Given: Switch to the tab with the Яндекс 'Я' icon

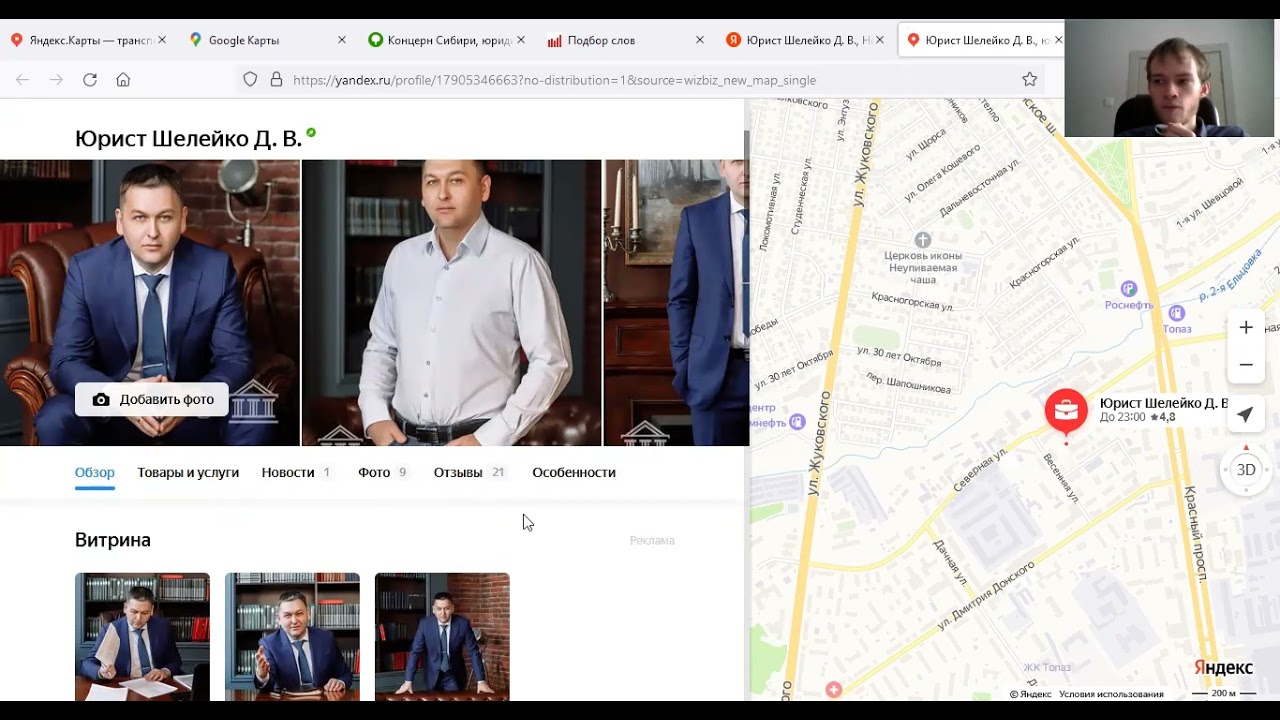Looking at the screenshot, I should pos(803,40).
